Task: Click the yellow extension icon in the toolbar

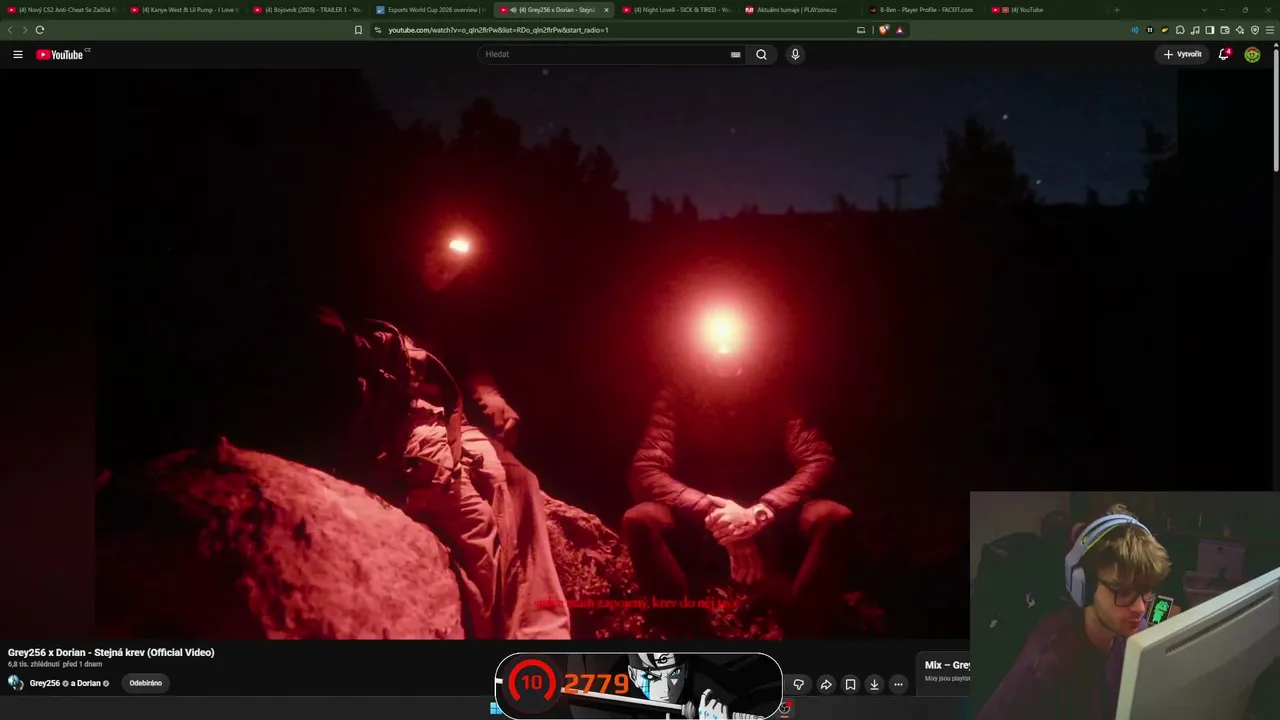Action: (1165, 30)
